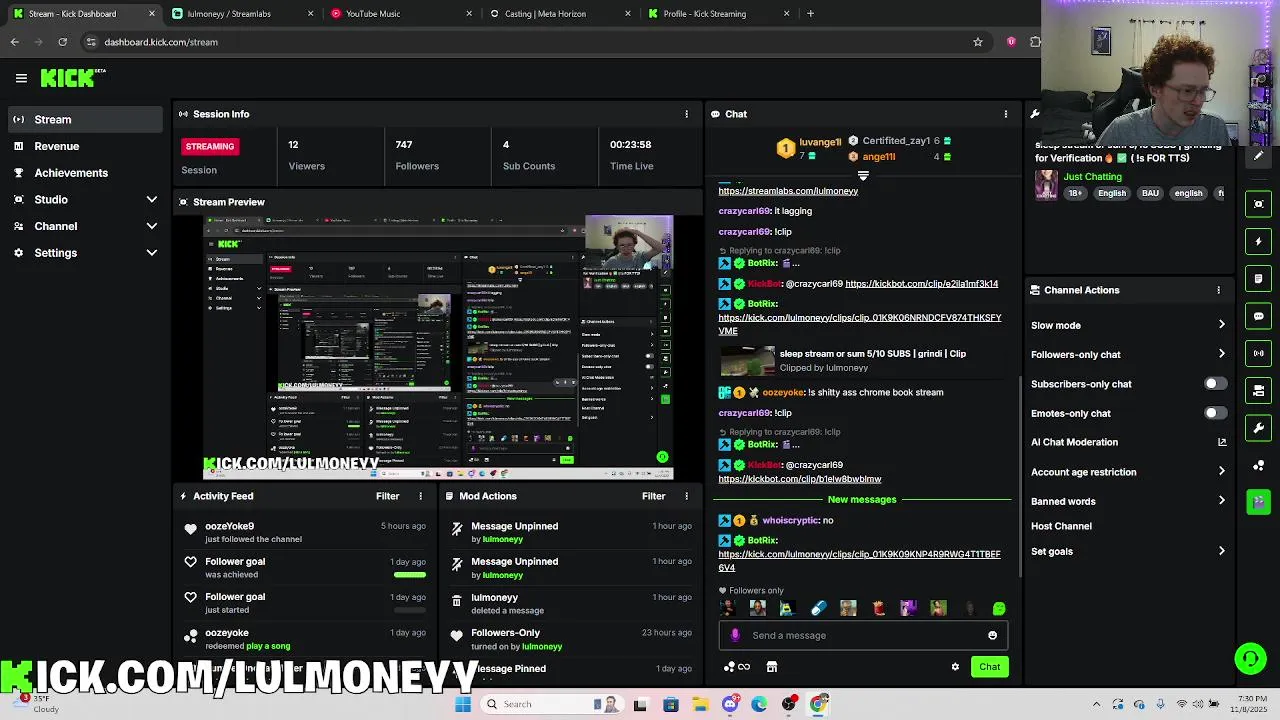Open Set goals options

tap(1128, 551)
